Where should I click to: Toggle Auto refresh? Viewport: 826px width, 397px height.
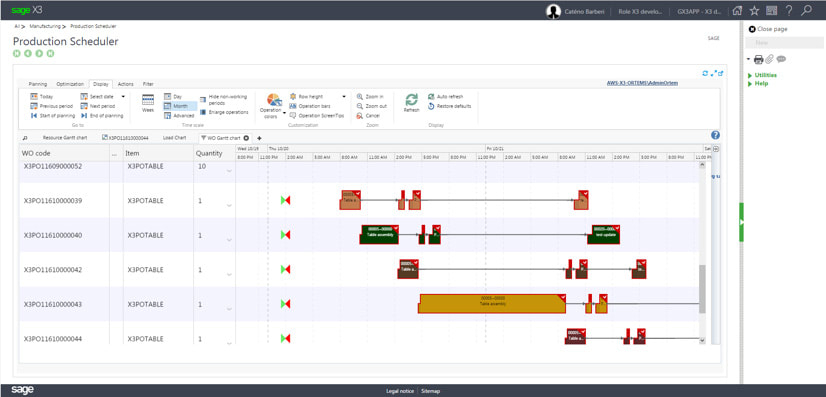(445, 96)
